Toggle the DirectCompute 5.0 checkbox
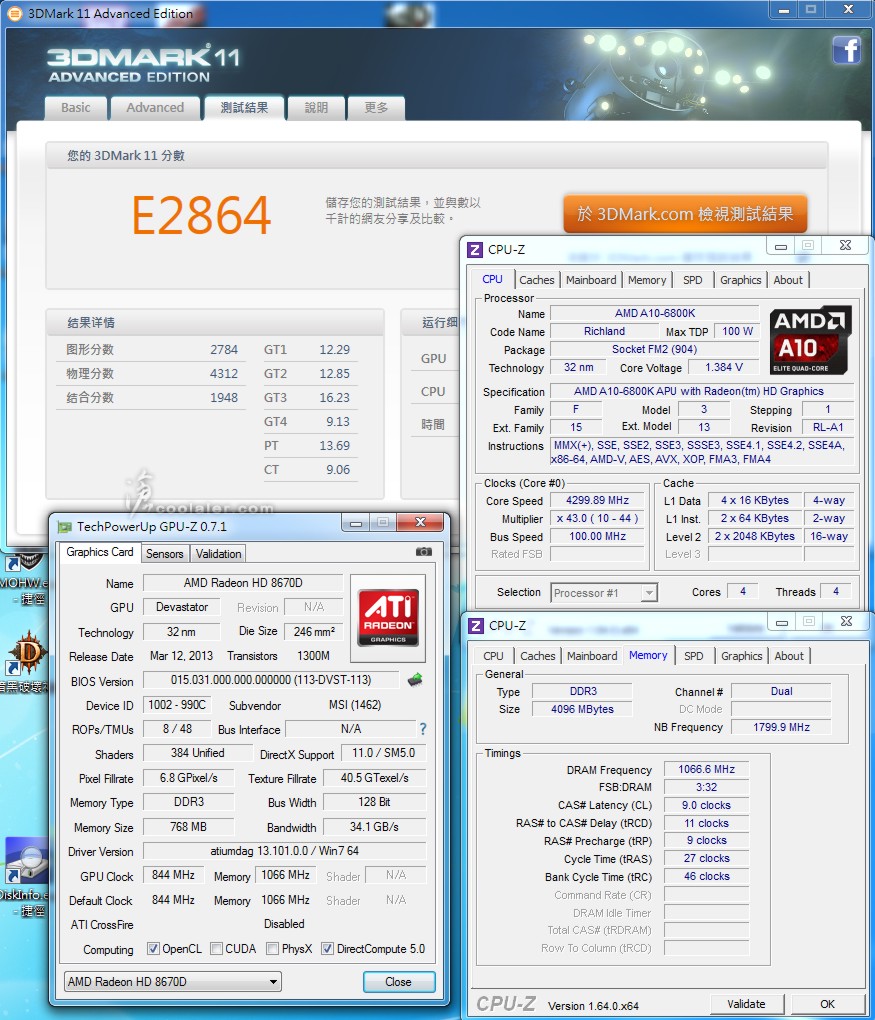This screenshot has height=1020, width=875. (327, 948)
